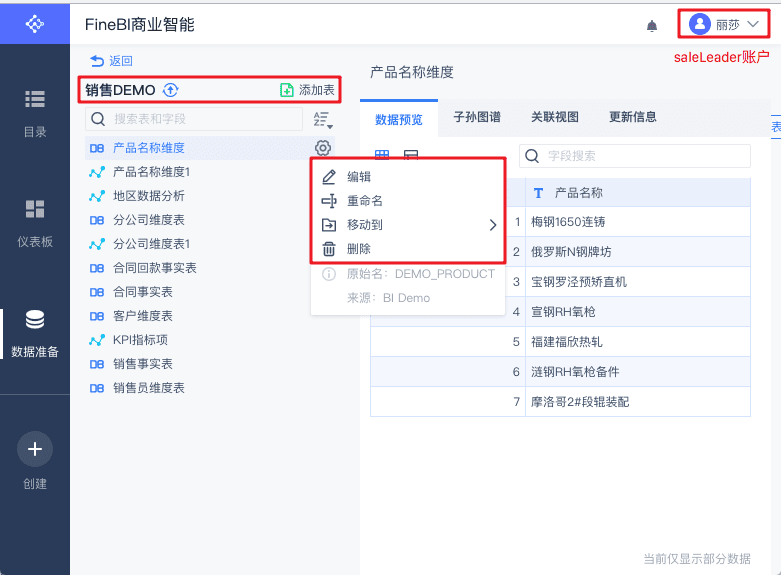Click the 编辑 pencil icon
Image resolution: width=781 pixels, height=575 pixels.
[329, 177]
